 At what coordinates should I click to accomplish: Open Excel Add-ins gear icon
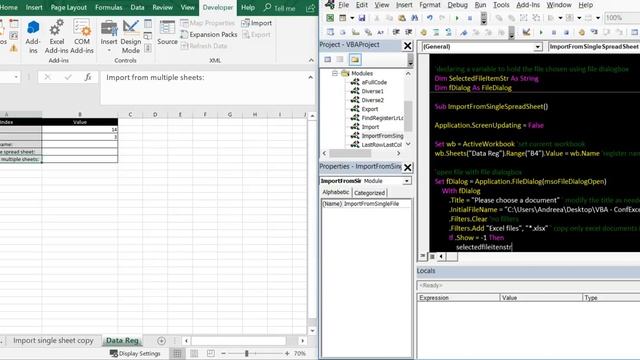pos(57,37)
